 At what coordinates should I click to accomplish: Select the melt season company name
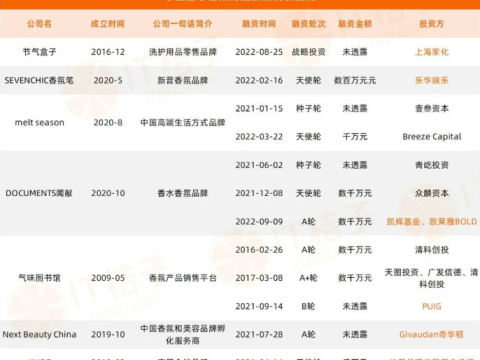coord(39,123)
